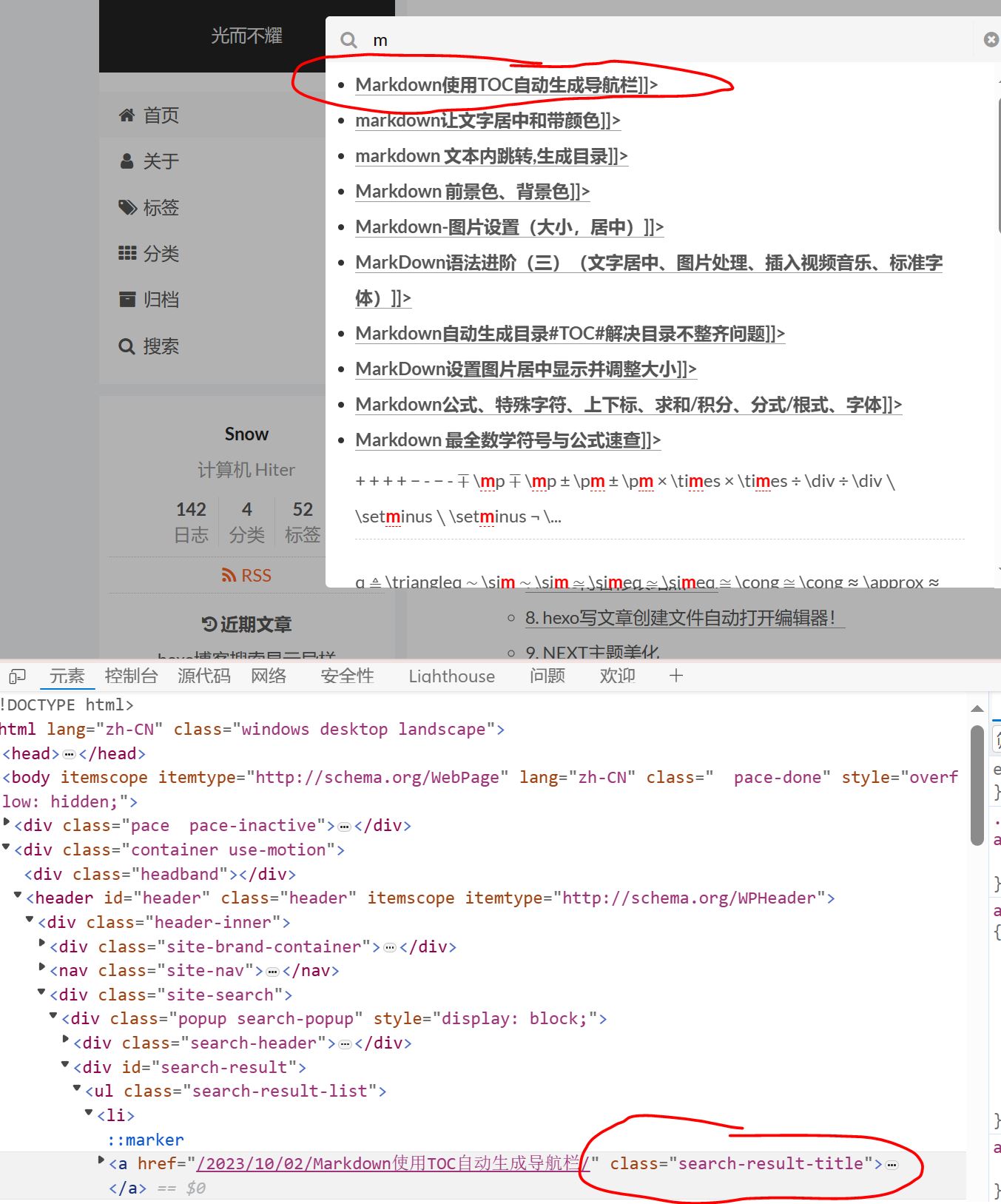Switch to the 控制台 DevTools tab

tap(131, 676)
